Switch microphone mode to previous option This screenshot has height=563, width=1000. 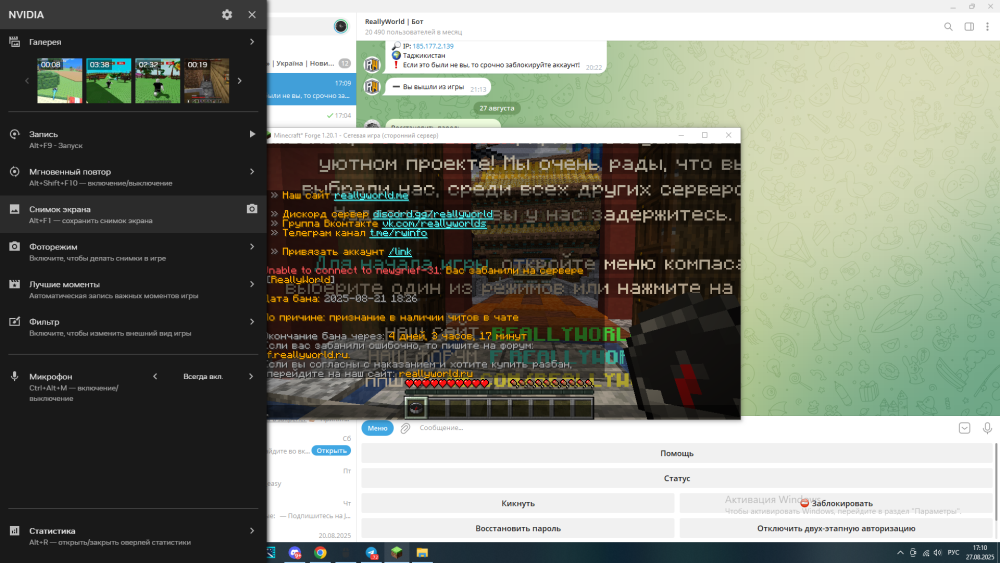click(155, 376)
